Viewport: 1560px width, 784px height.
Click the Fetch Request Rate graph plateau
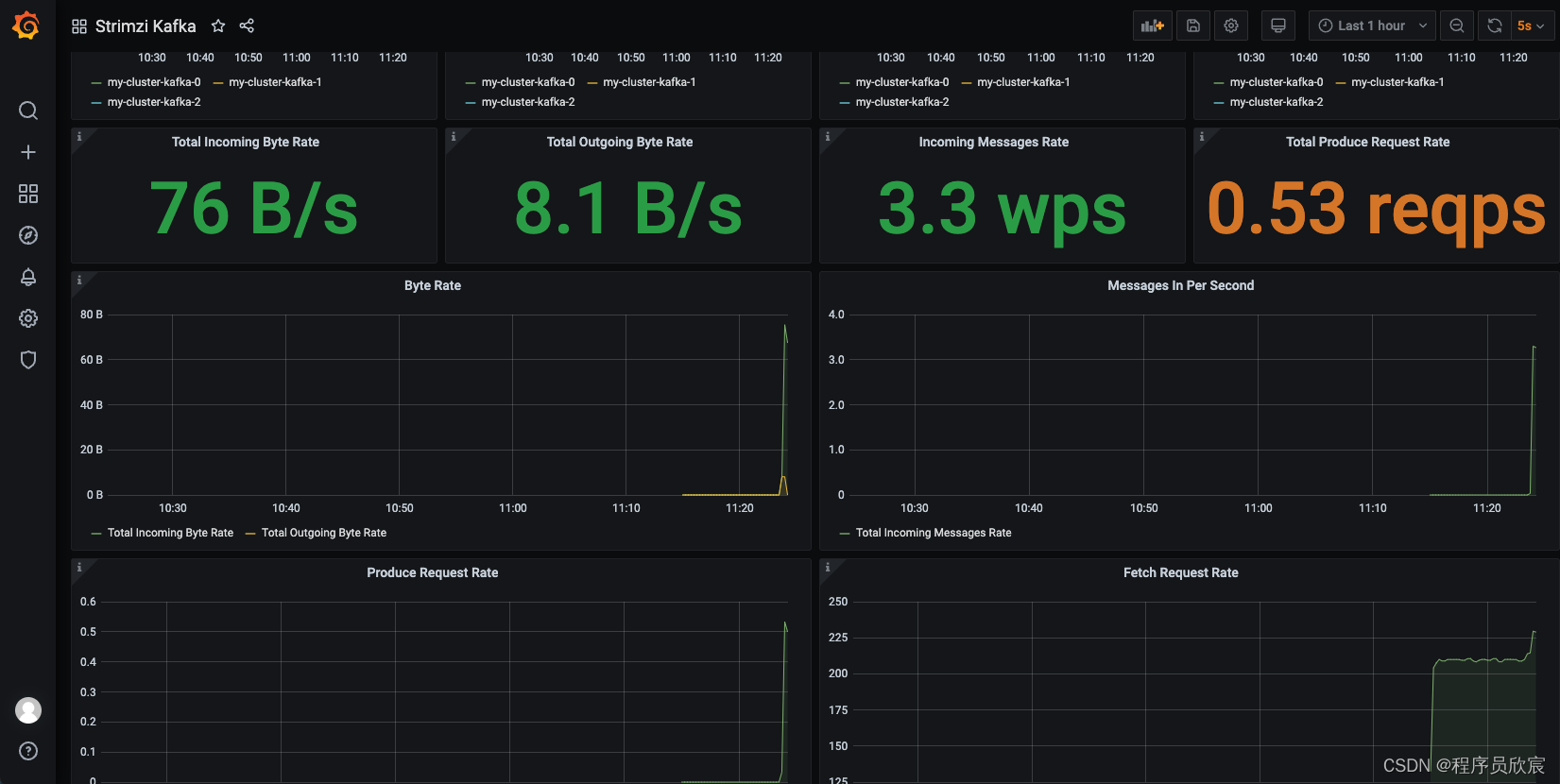pyautogui.click(x=1479, y=660)
